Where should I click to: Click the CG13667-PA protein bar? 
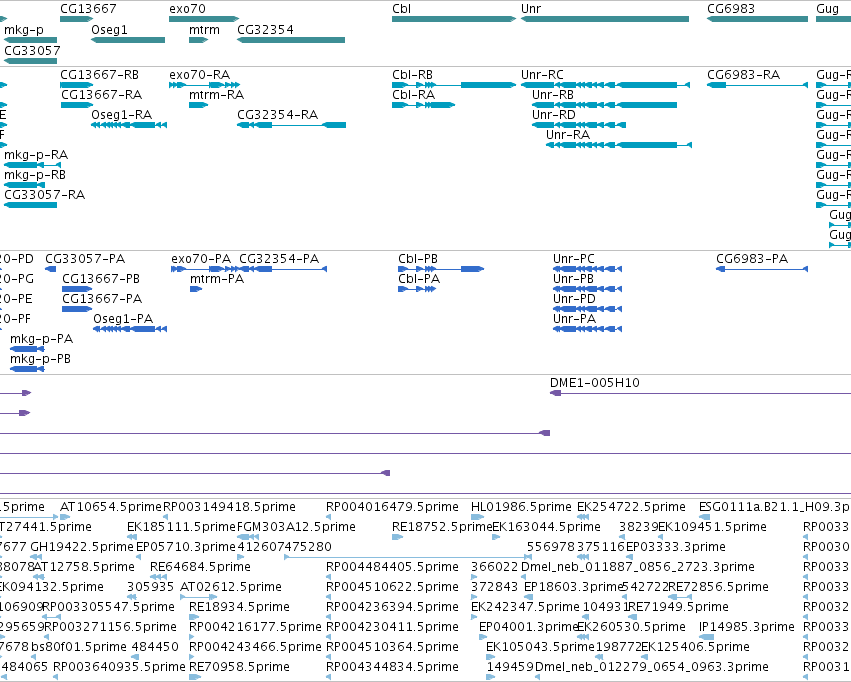click(x=77, y=309)
